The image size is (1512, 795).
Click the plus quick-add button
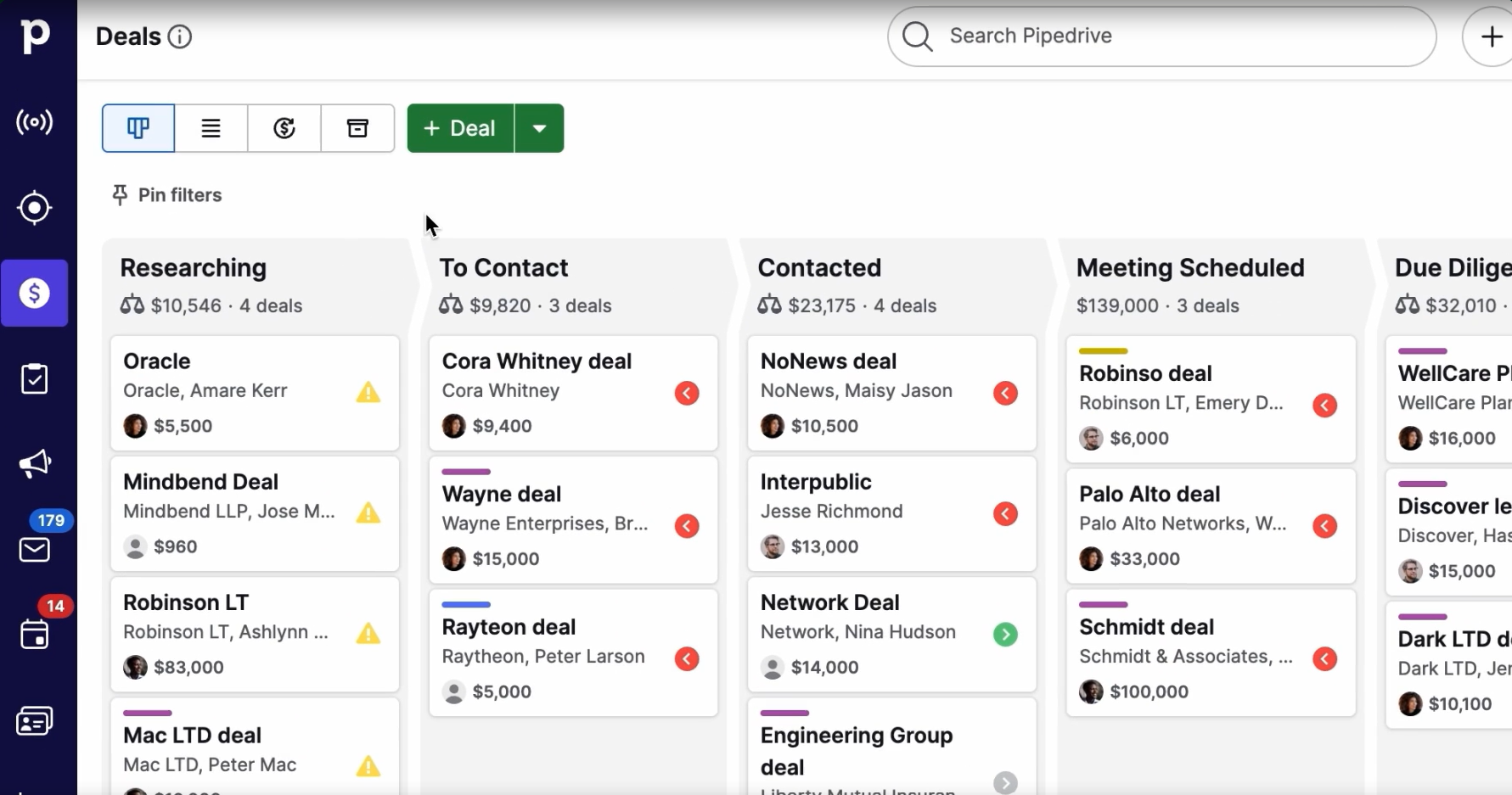tap(1491, 36)
